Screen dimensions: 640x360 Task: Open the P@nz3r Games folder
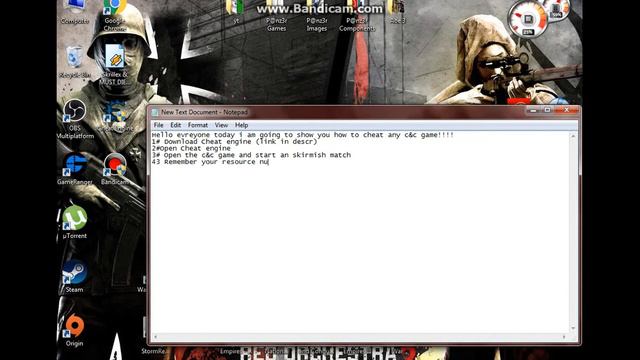[276, 16]
